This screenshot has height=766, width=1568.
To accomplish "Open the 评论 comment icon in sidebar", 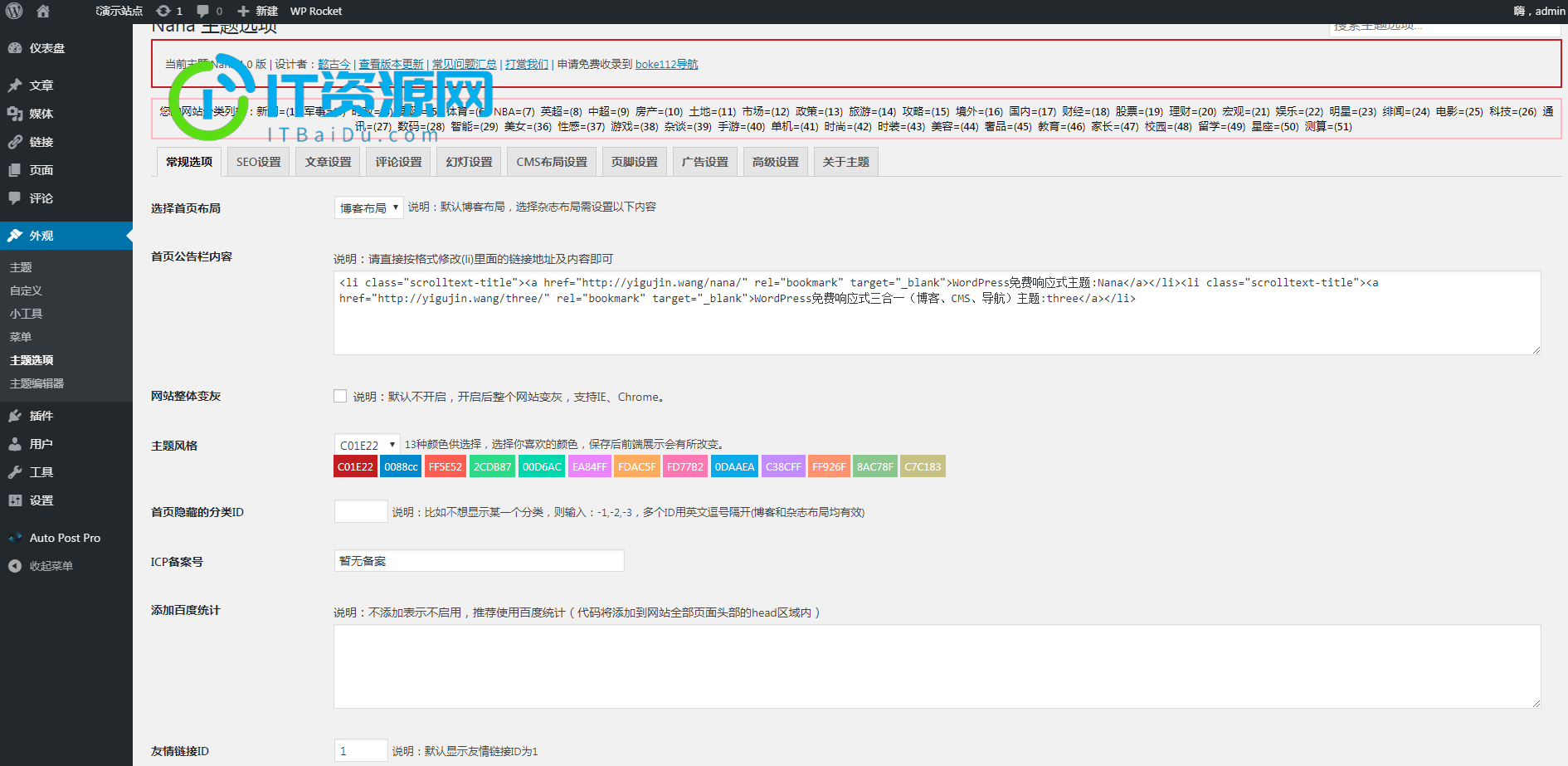I will (15, 198).
